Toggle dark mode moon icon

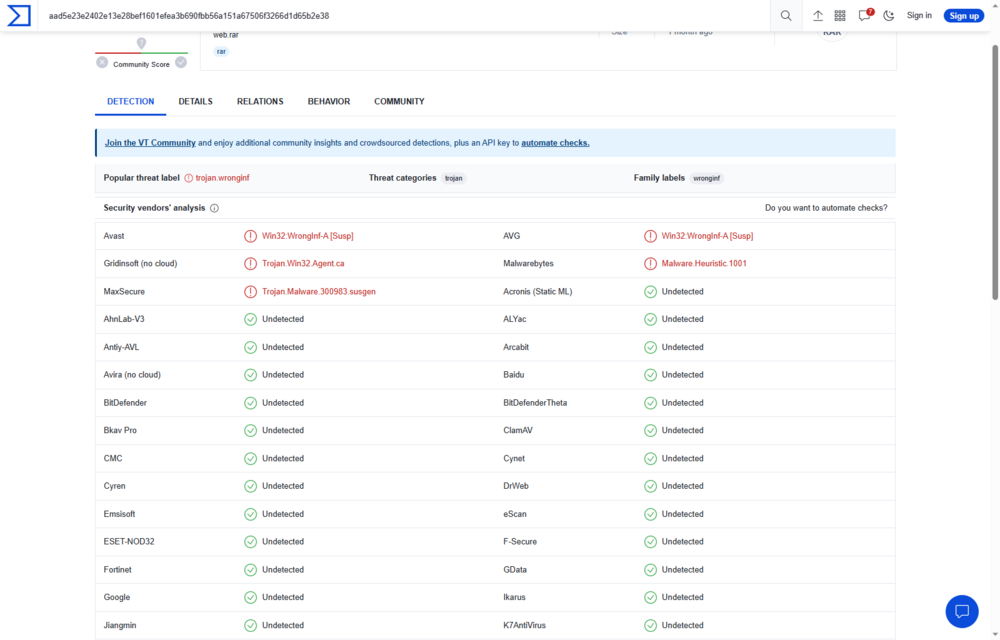pyautogui.click(x=888, y=15)
